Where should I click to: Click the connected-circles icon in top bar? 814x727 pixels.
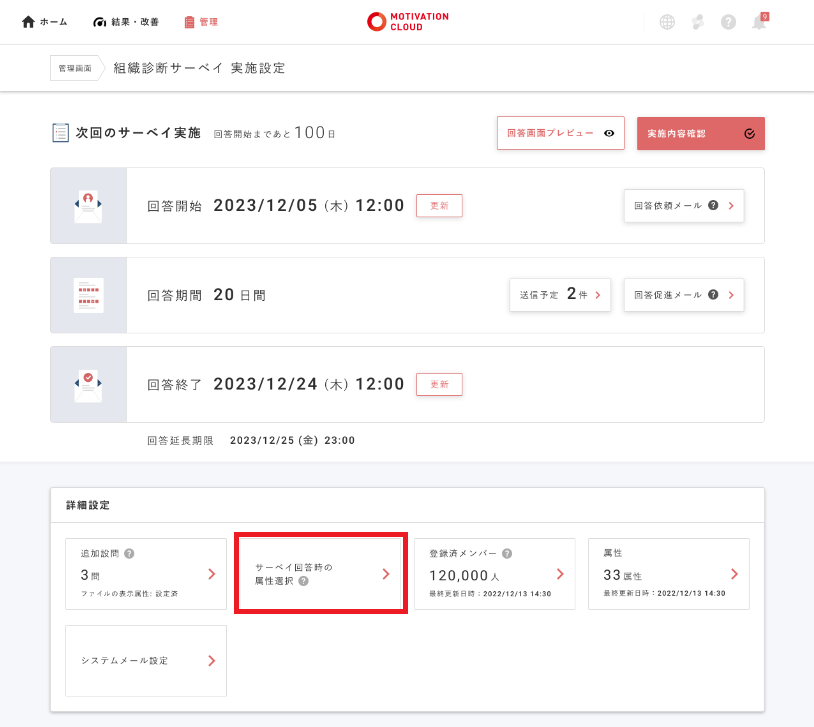coord(698,22)
